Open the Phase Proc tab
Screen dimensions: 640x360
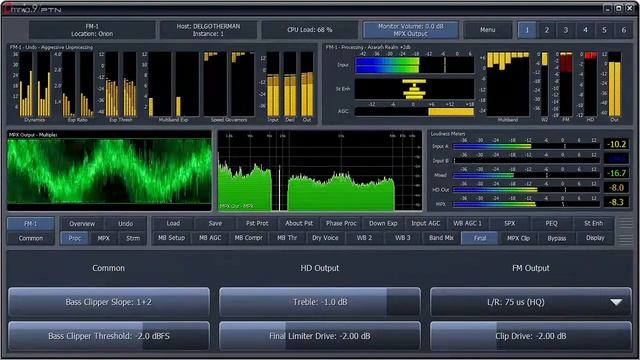(341, 223)
